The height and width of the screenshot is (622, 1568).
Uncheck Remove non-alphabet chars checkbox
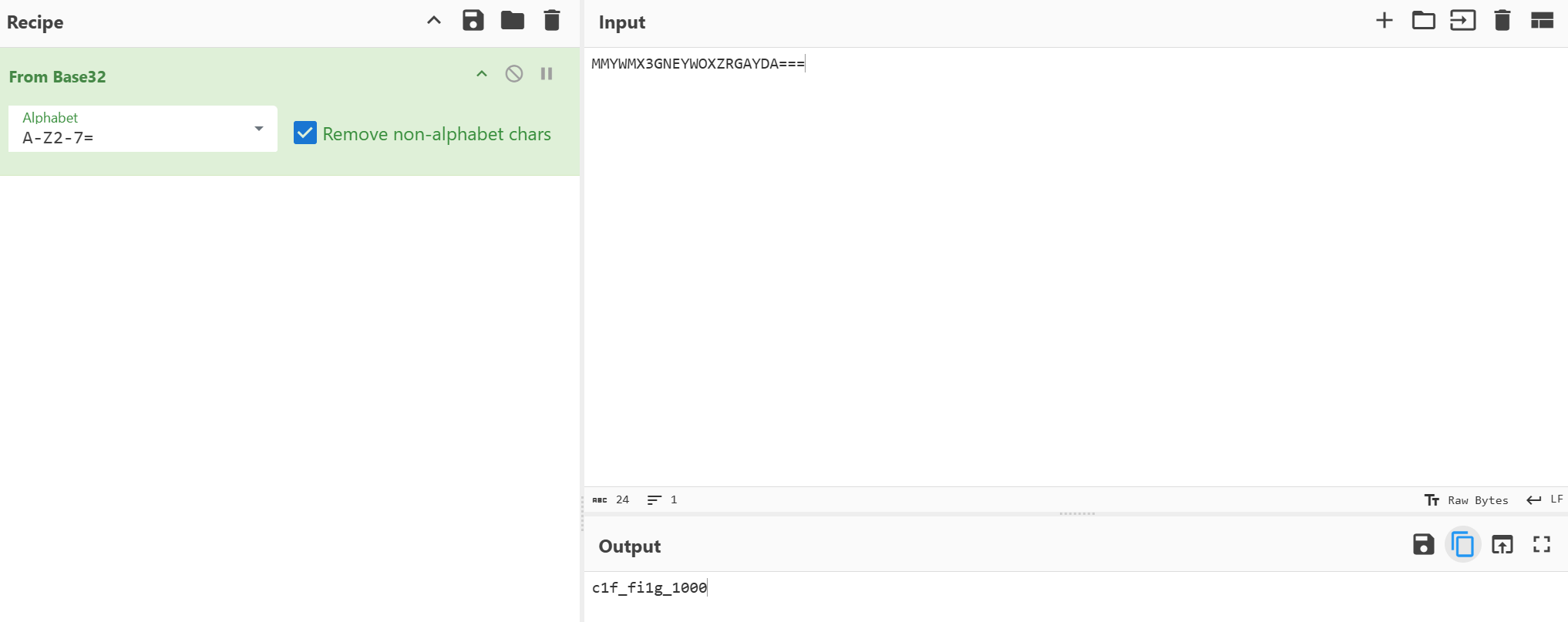click(305, 133)
